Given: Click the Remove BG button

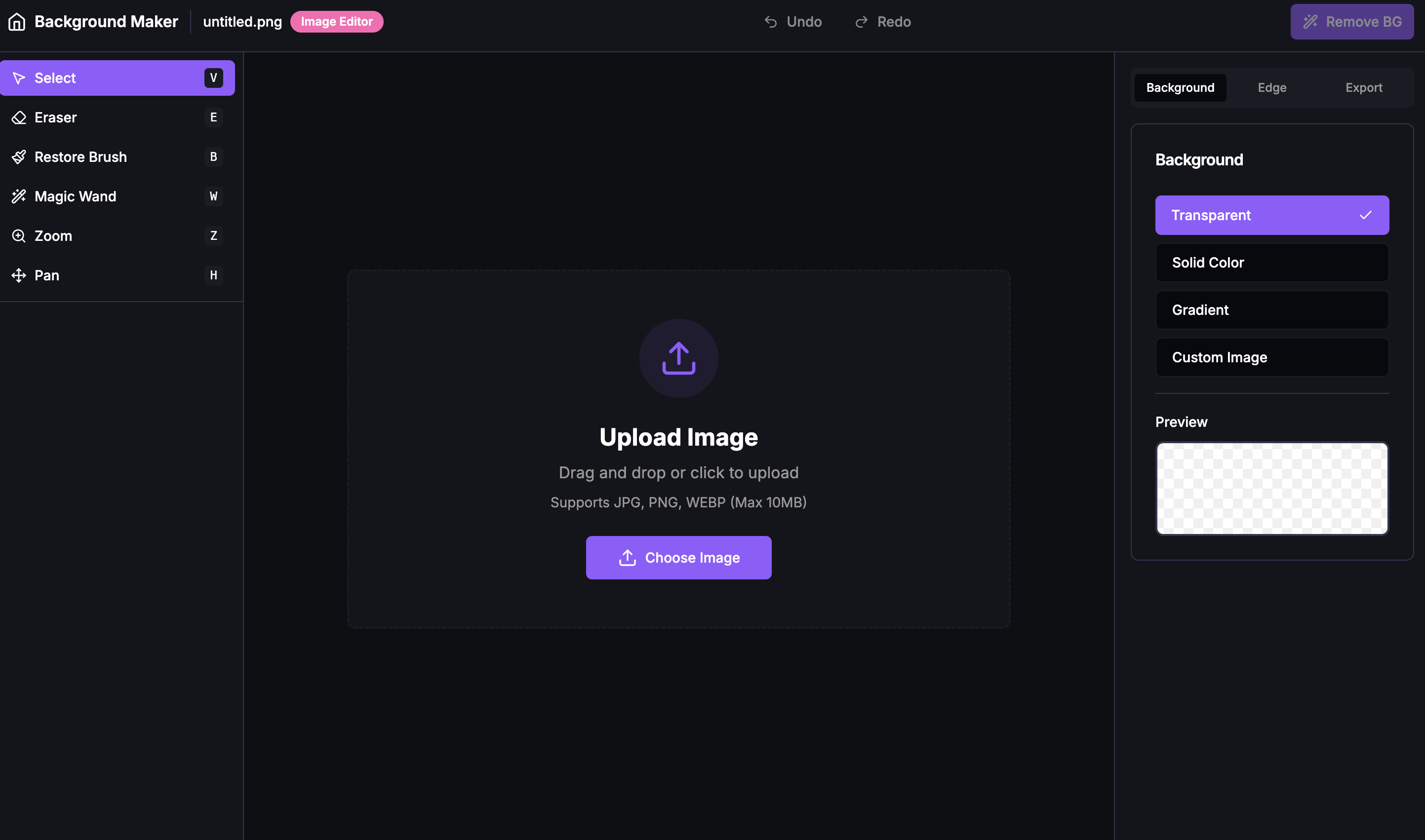Looking at the screenshot, I should 1352,22.
